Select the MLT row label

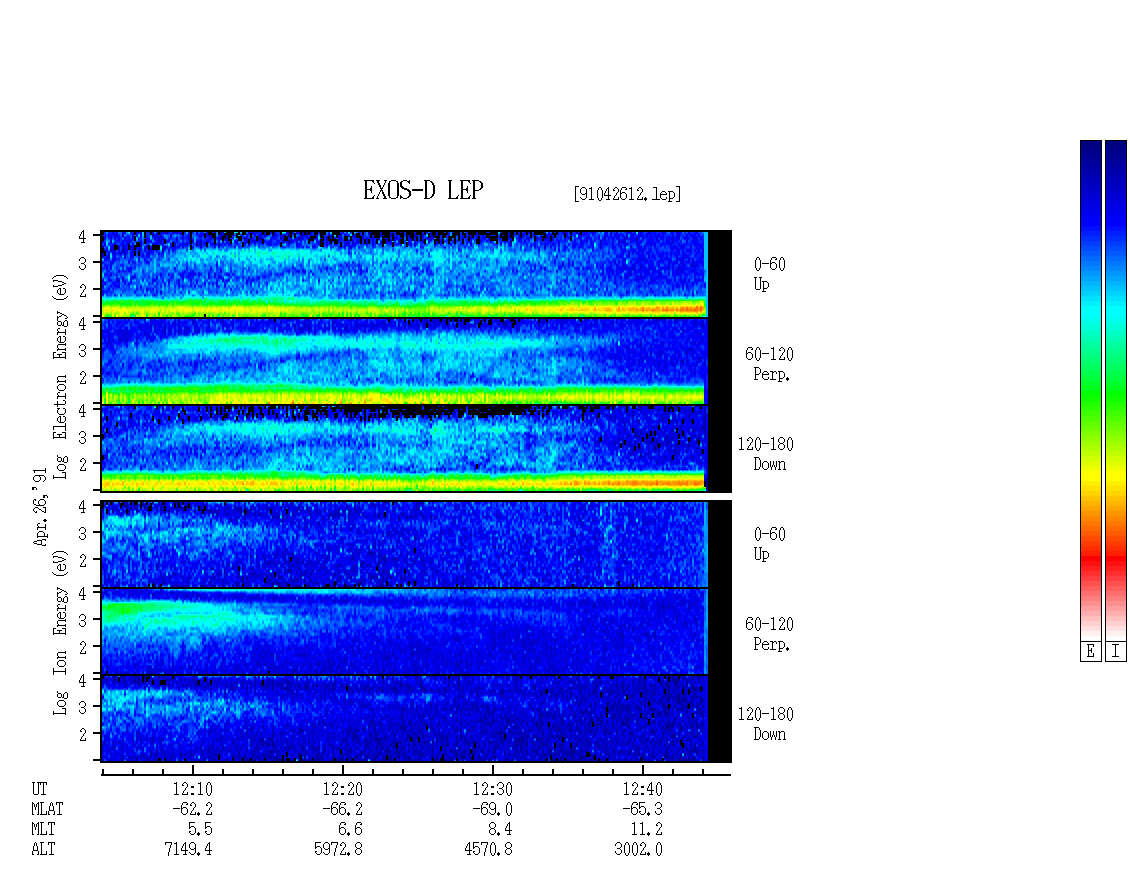(43, 830)
